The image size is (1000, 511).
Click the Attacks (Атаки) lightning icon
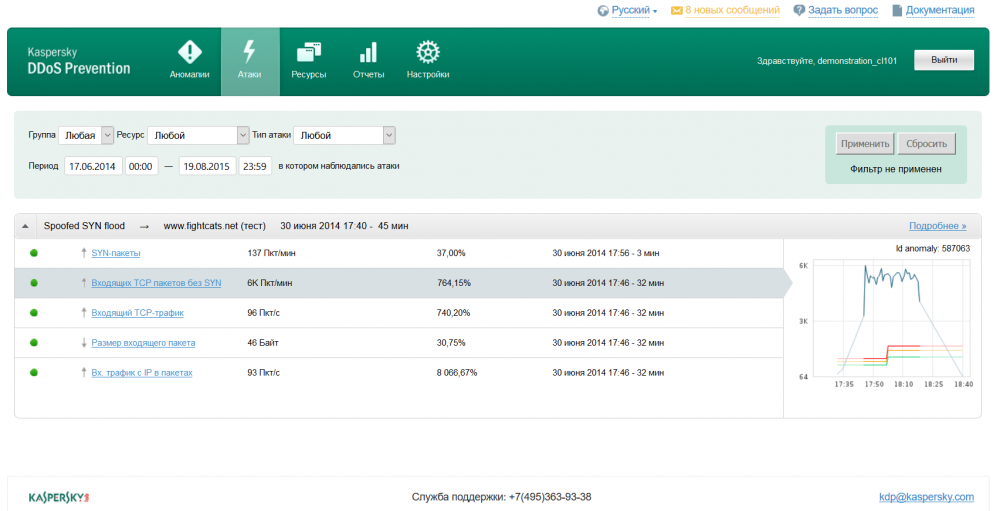coord(249,53)
